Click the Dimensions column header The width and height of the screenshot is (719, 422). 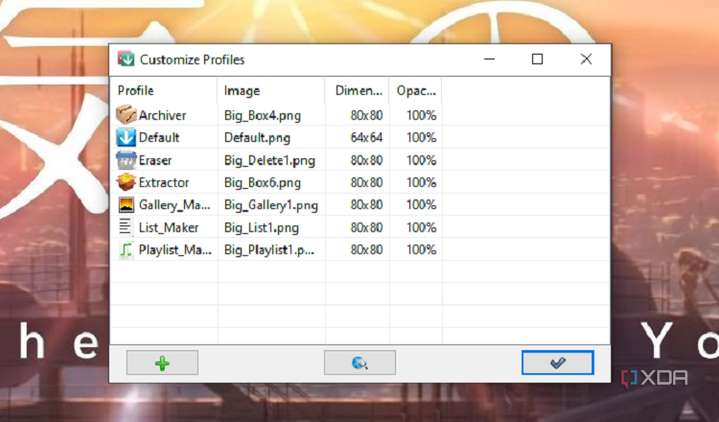[x=357, y=90]
